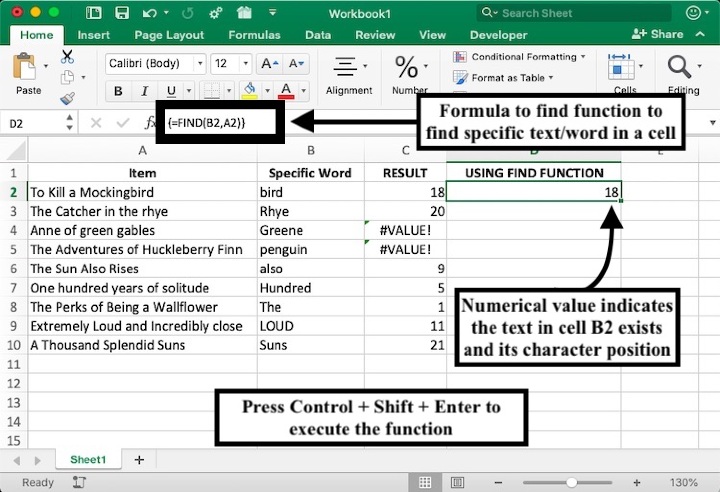Click the gears macro icon in title bar
The height and width of the screenshot is (492, 720).
216,13
